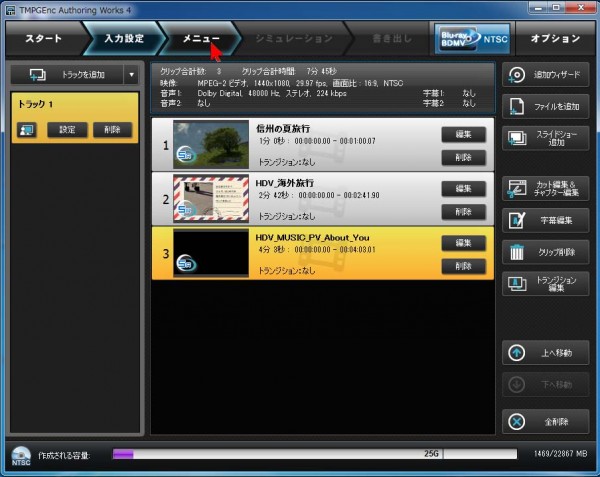Click the smart render badge on clip 1

(x=186, y=155)
